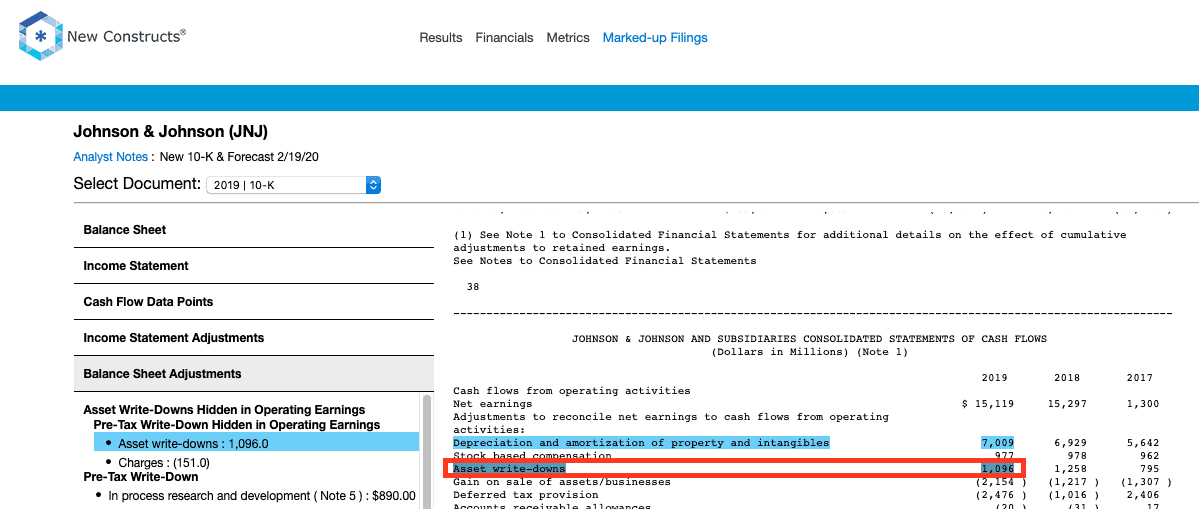Image resolution: width=1199 pixels, height=509 pixels.
Task: Click the 5,642 depreciation value
Action: point(1142,443)
